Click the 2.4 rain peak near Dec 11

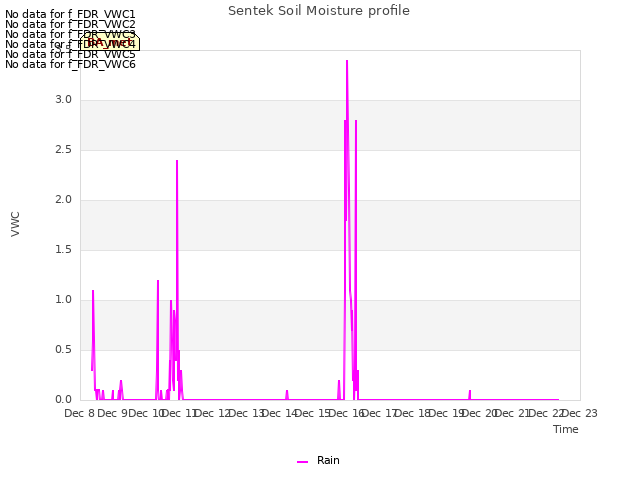[177, 161]
